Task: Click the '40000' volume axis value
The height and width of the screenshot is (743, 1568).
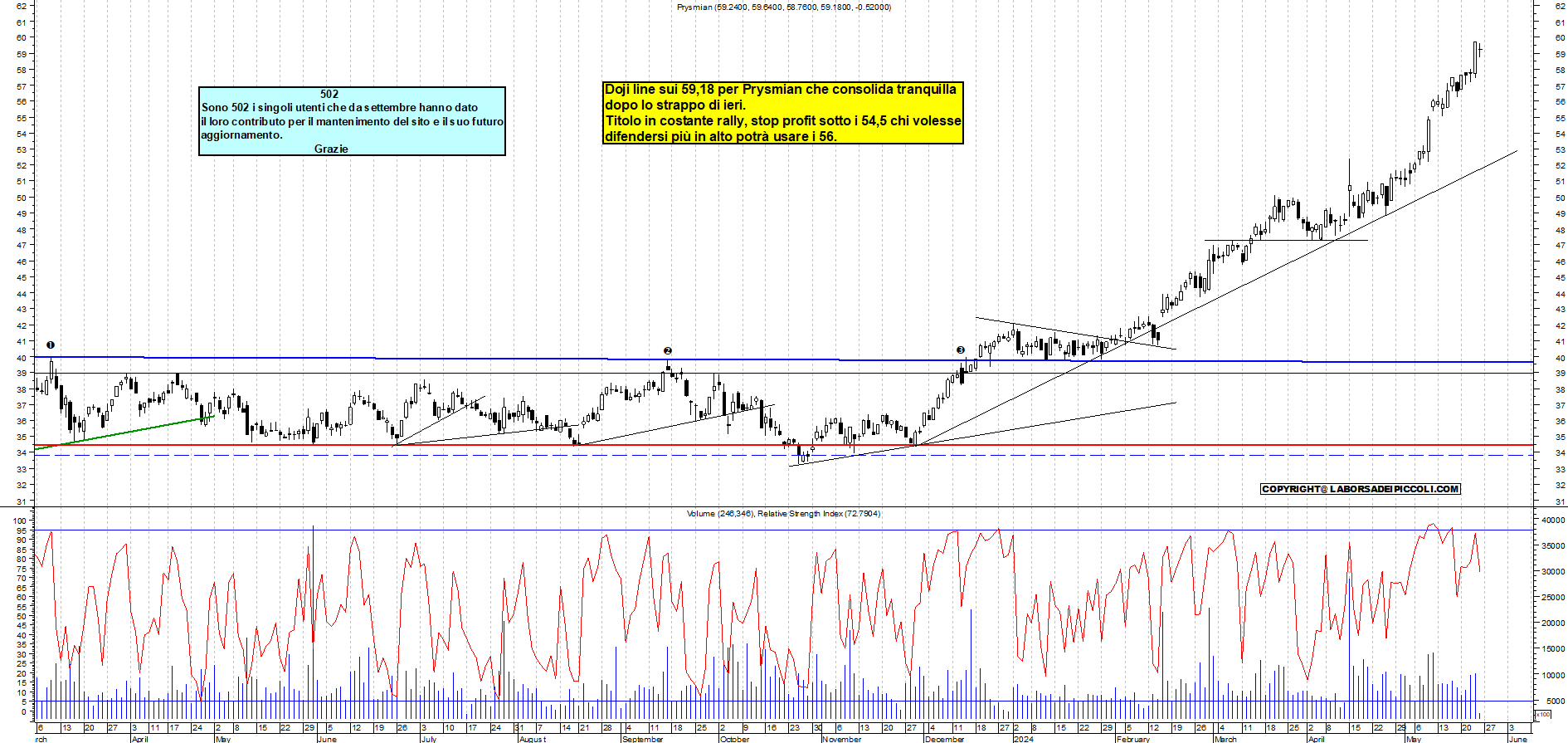Action: (1552, 521)
